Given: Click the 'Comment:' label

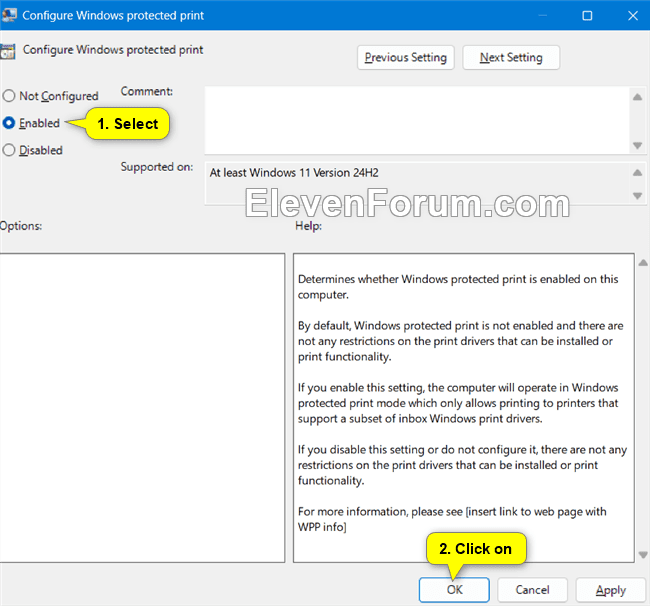Looking at the screenshot, I should (147, 91).
